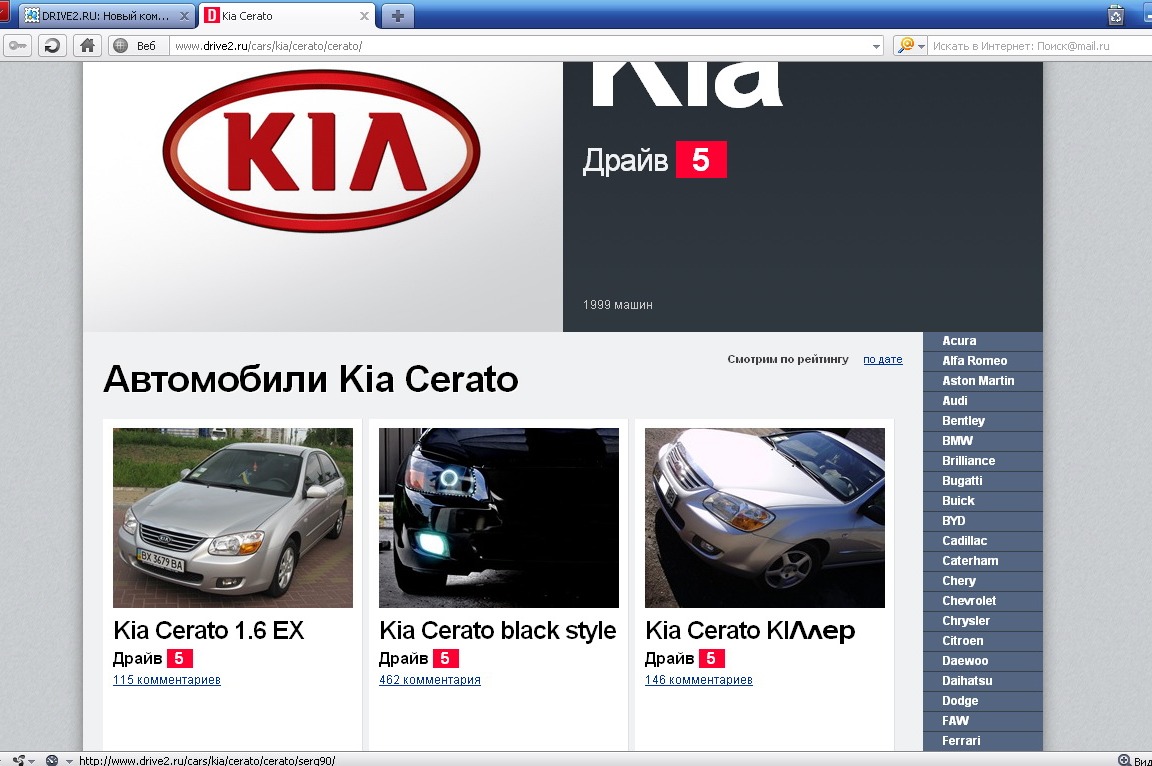Open the Kia Cerato black style photo

(x=499, y=518)
